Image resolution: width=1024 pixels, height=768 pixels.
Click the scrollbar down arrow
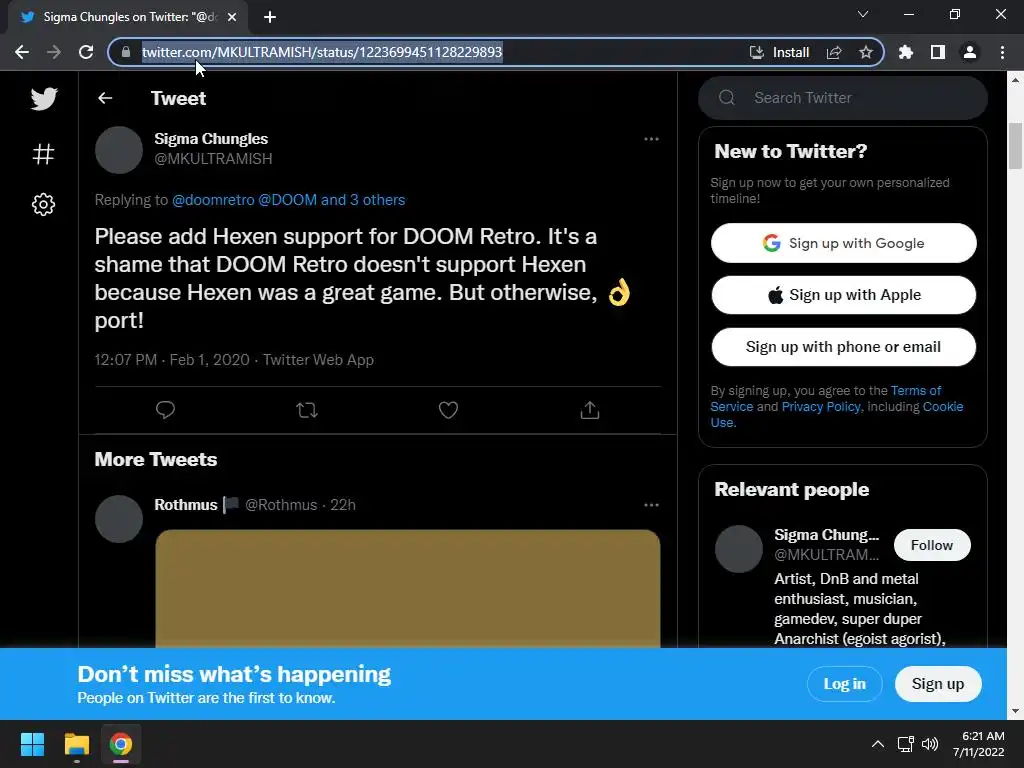coord(1015,711)
